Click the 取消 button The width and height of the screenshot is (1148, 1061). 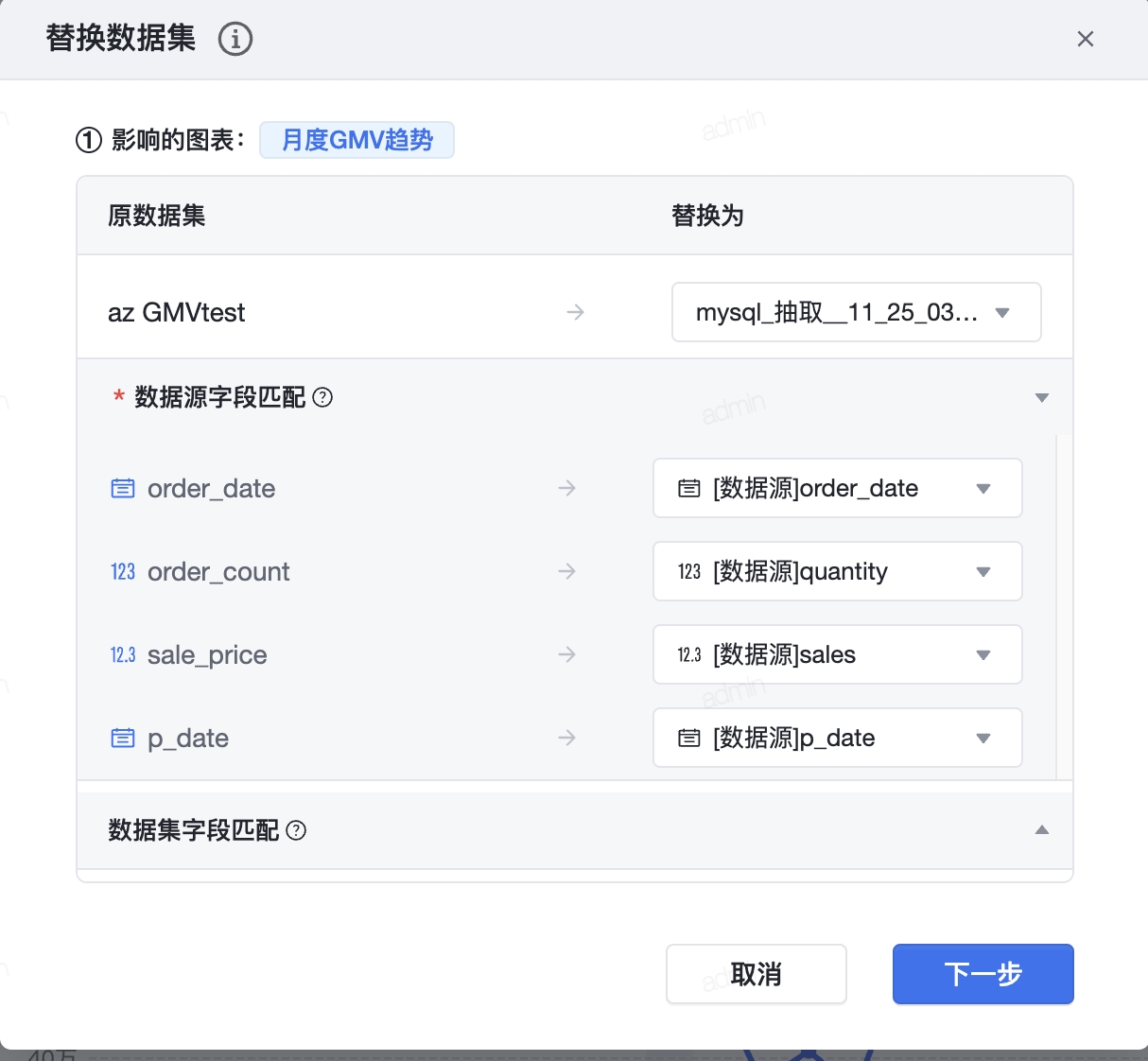pos(756,974)
